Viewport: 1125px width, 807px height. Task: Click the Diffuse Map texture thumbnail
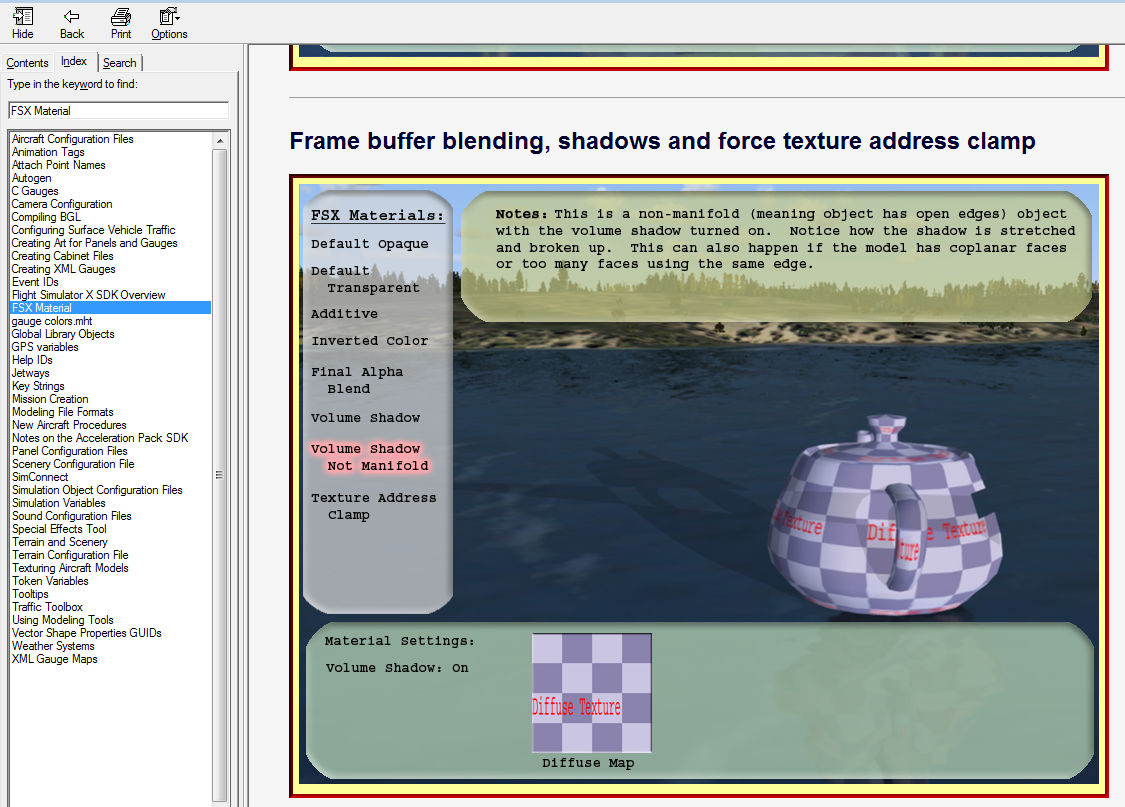(x=592, y=693)
